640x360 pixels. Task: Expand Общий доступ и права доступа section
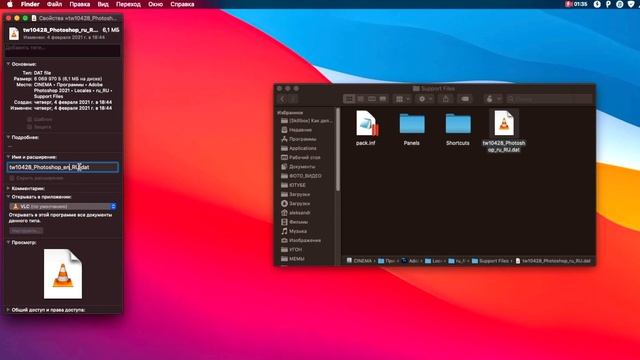tap(8, 310)
